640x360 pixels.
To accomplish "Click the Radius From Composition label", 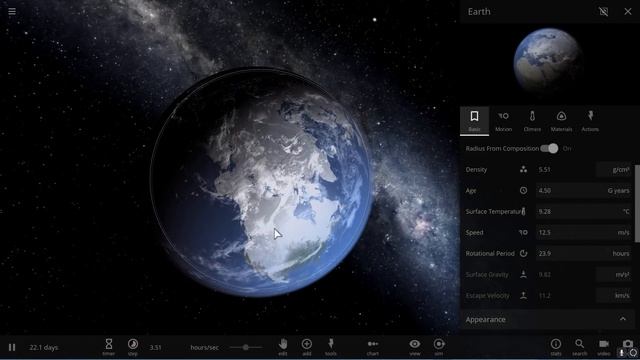I will [x=502, y=149].
